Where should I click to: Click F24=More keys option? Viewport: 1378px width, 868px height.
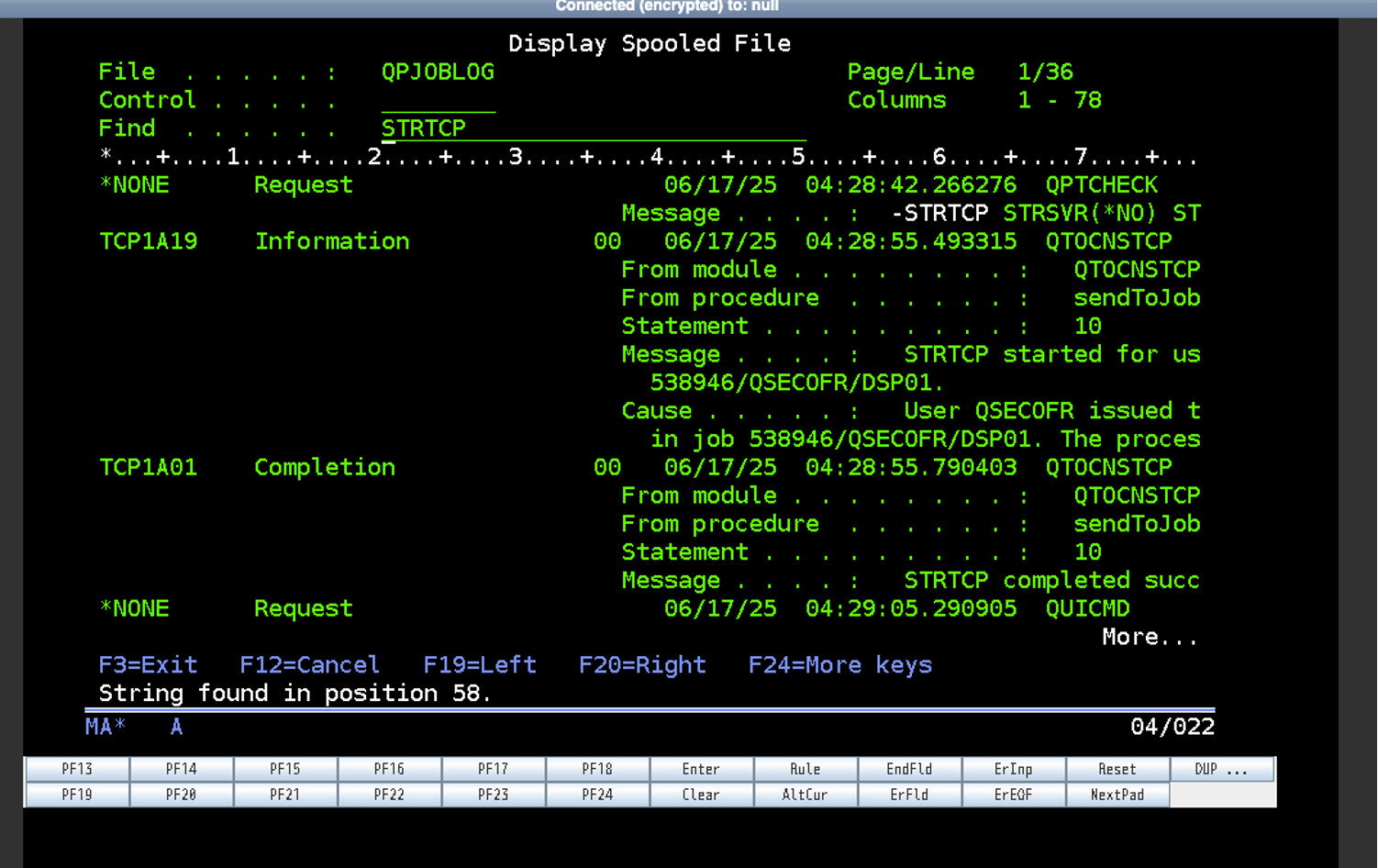(840, 665)
